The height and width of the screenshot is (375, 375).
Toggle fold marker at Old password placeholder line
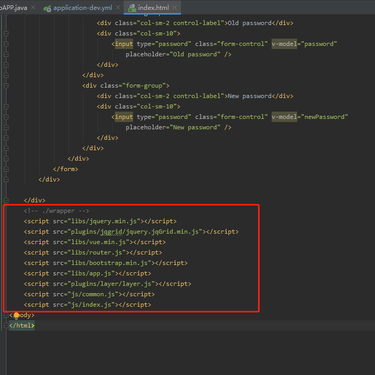(x=6, y=54)
